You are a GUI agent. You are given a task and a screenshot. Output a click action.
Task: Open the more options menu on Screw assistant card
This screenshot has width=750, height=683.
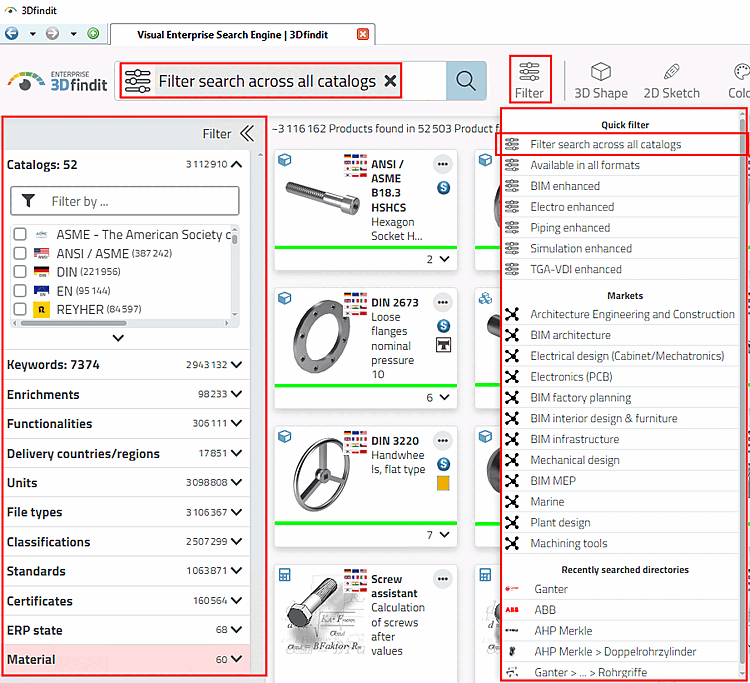click(x=442, y=579)
